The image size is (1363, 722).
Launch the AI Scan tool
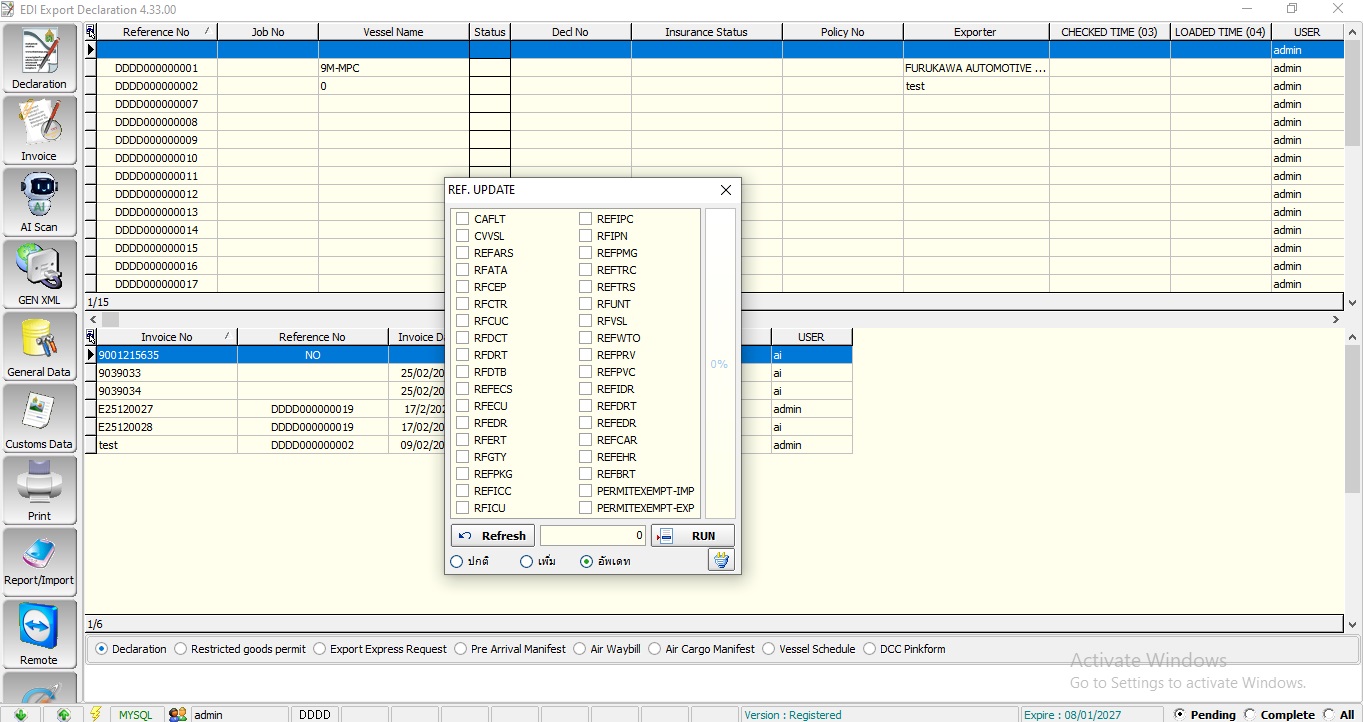point(40,201)
